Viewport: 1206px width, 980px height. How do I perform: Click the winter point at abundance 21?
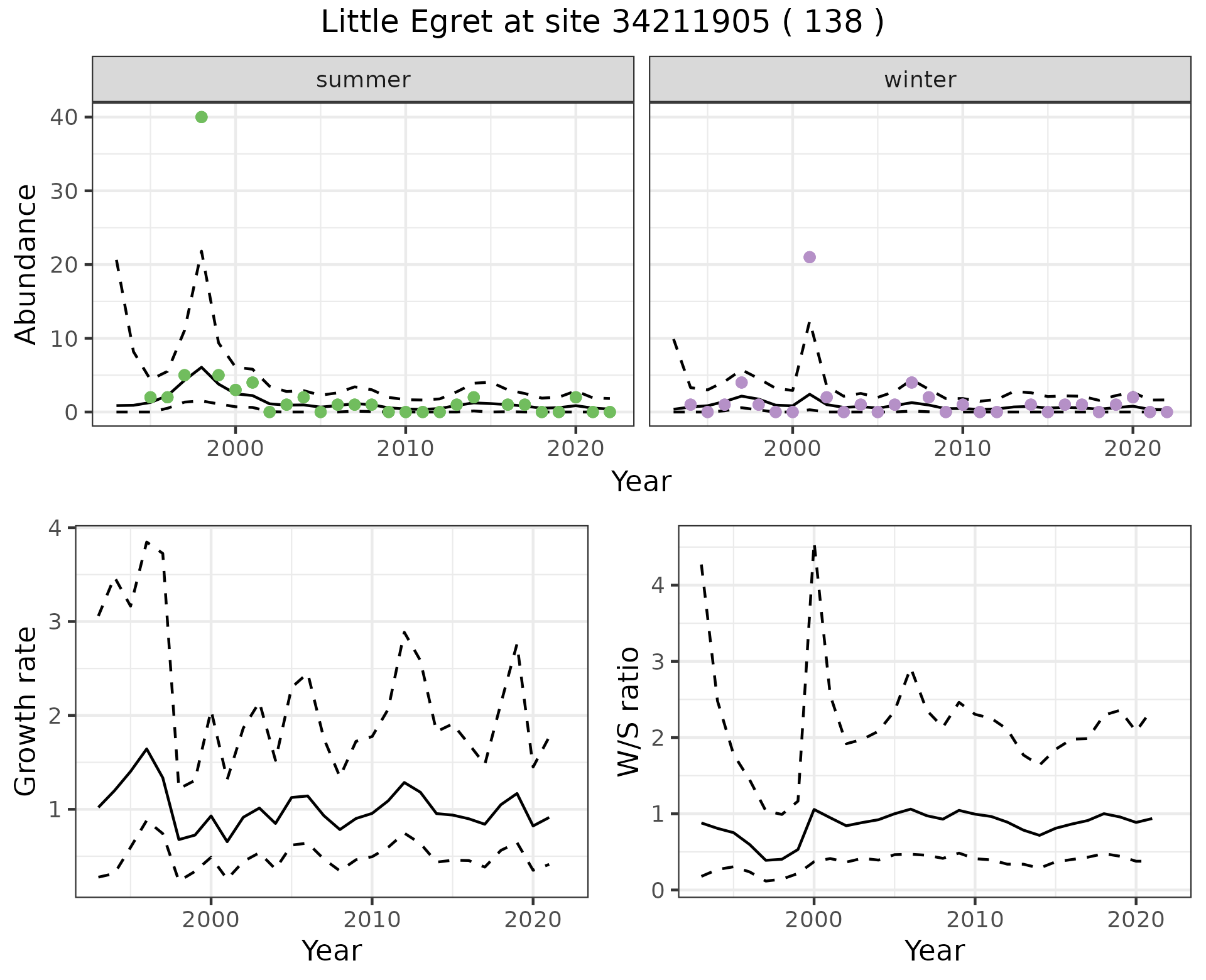pyautogui.click(x=810, y=257)
